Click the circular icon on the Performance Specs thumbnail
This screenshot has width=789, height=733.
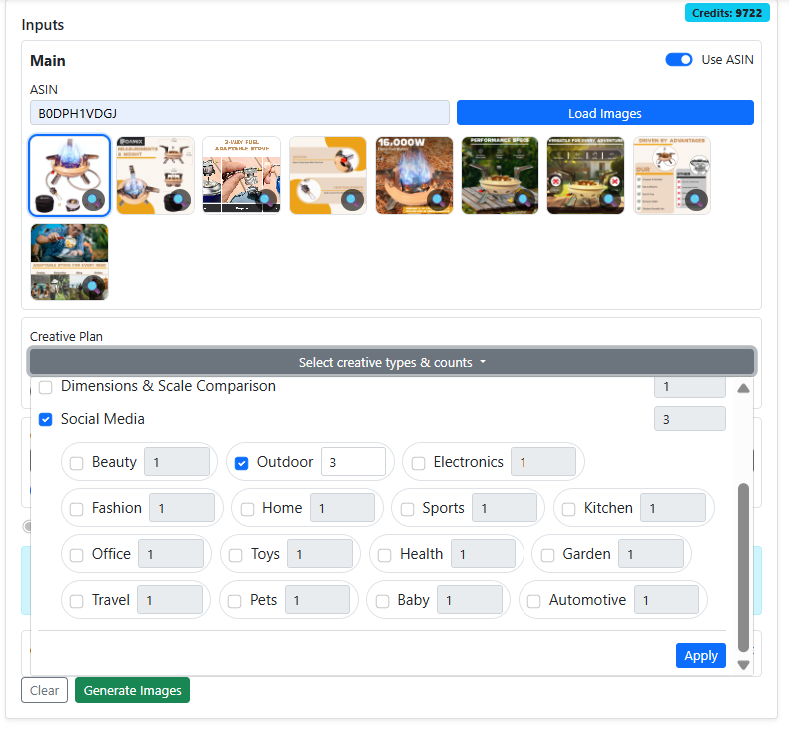(x=523, y=199)
